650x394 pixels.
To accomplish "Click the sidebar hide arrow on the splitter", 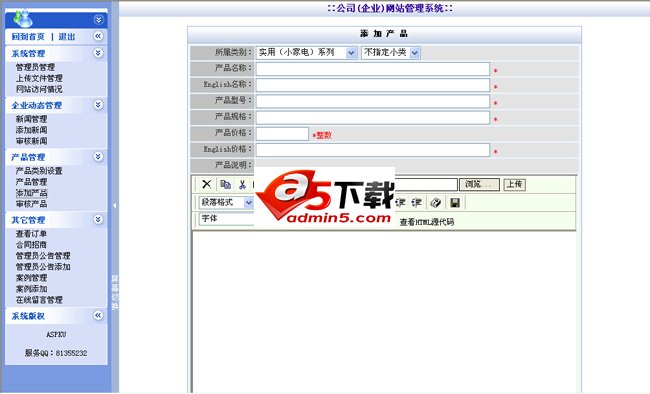I will (x=115, y=205).
